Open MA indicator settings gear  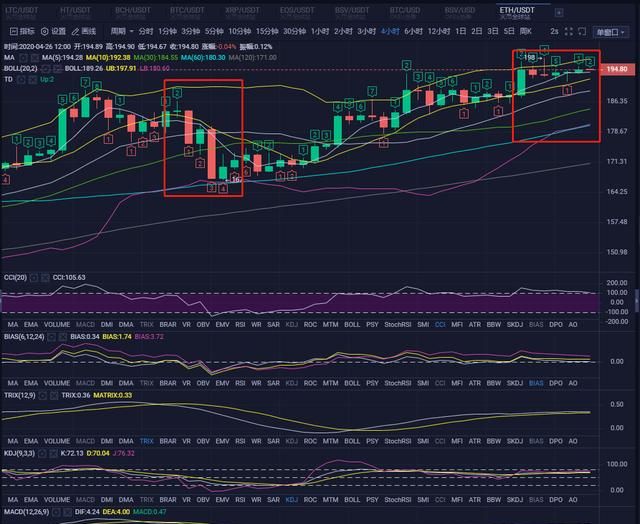(24, 58)
